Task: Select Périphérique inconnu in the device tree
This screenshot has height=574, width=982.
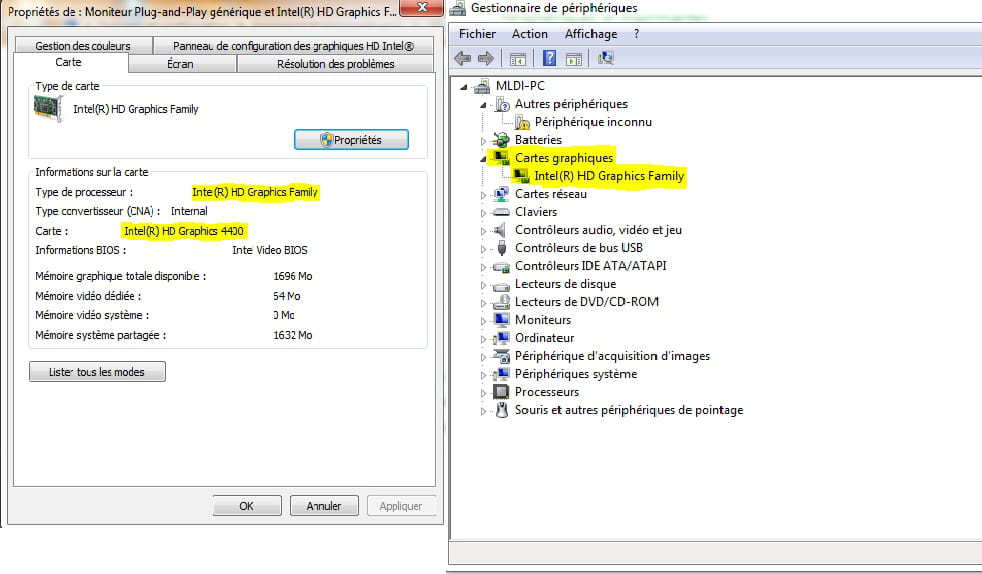Action: coord(593,122)
